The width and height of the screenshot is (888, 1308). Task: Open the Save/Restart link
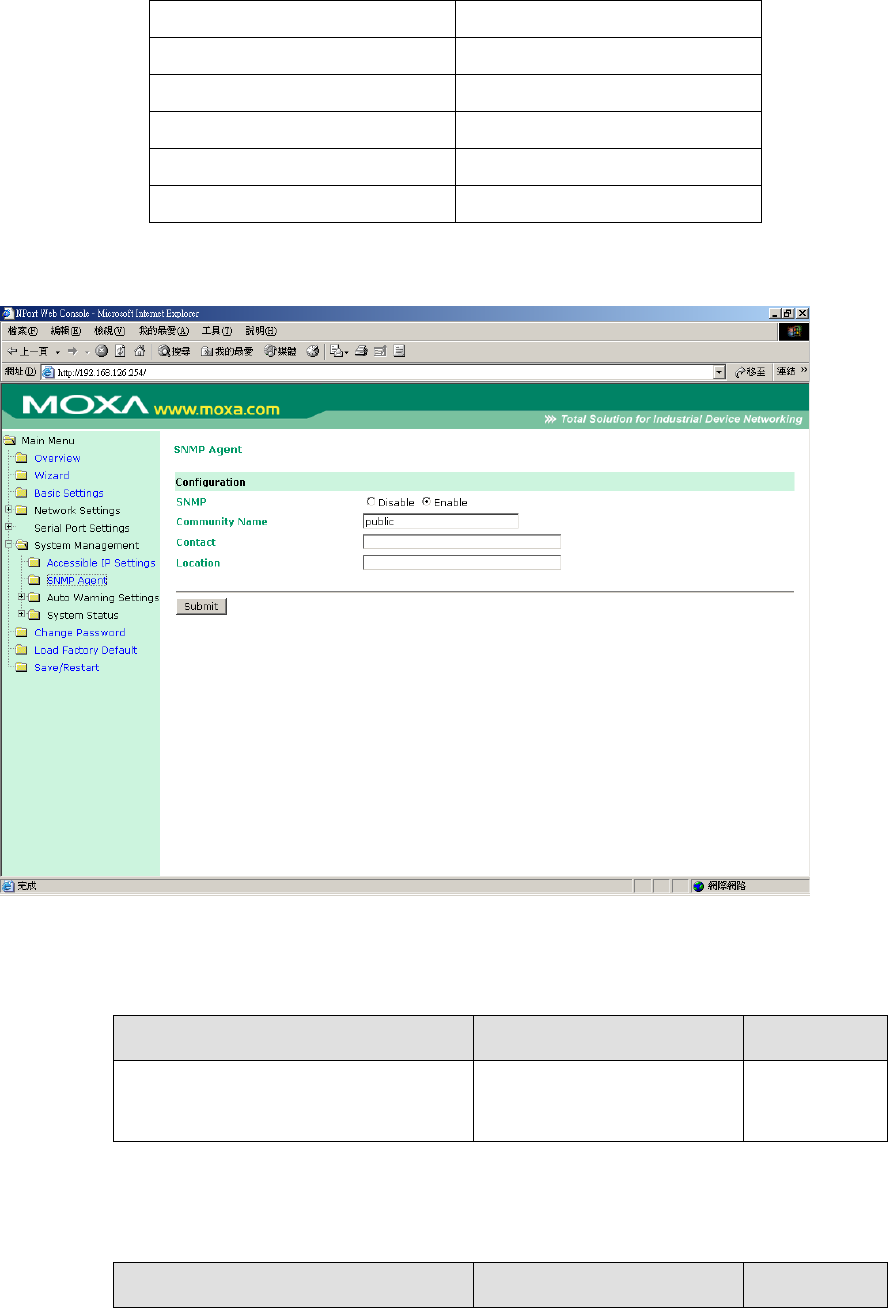pyautogui.click(x=67, y=668)
